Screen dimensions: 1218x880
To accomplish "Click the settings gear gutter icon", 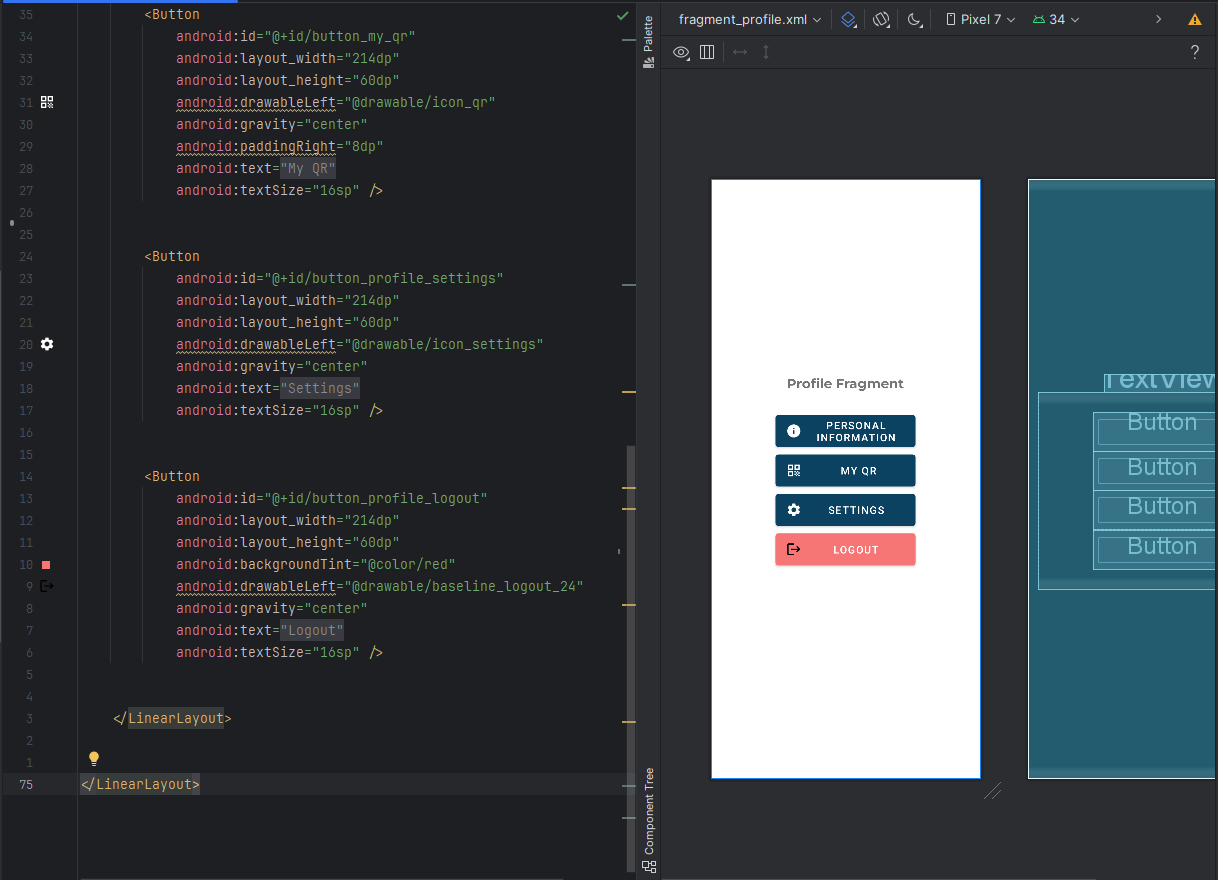I will click(x=47, y=344).
